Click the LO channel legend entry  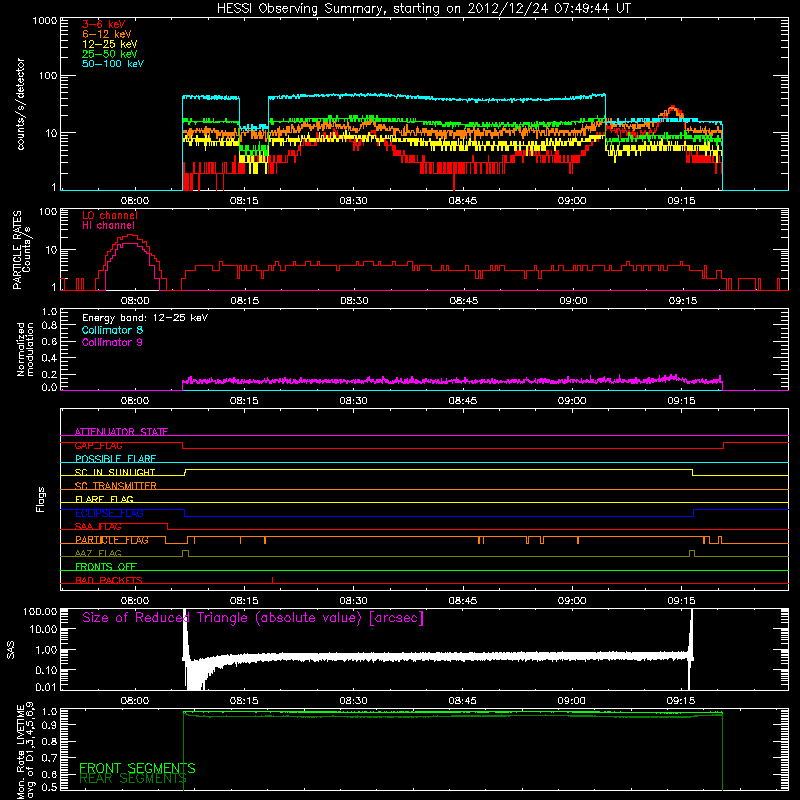click(110, 215)
